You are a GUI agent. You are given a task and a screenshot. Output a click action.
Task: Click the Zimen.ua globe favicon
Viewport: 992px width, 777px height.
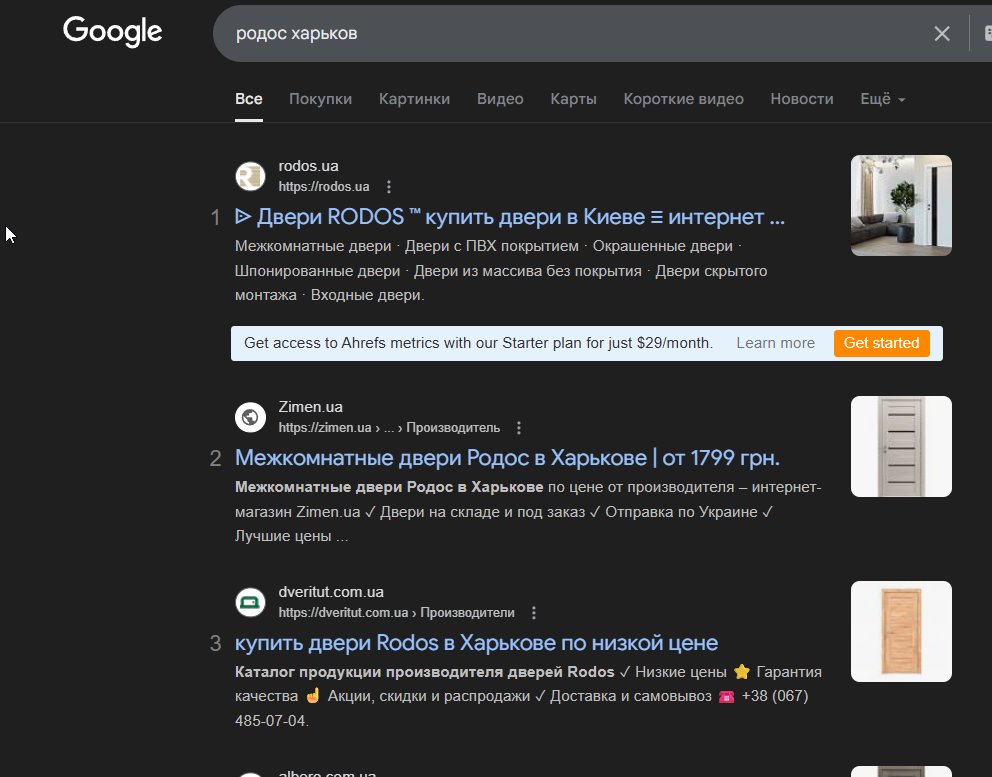tap(251, 417)
